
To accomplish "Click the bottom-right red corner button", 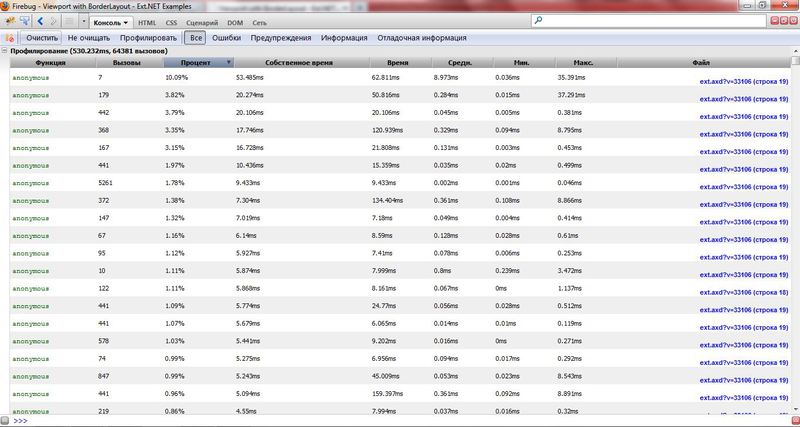I will (x=794, y=420).
